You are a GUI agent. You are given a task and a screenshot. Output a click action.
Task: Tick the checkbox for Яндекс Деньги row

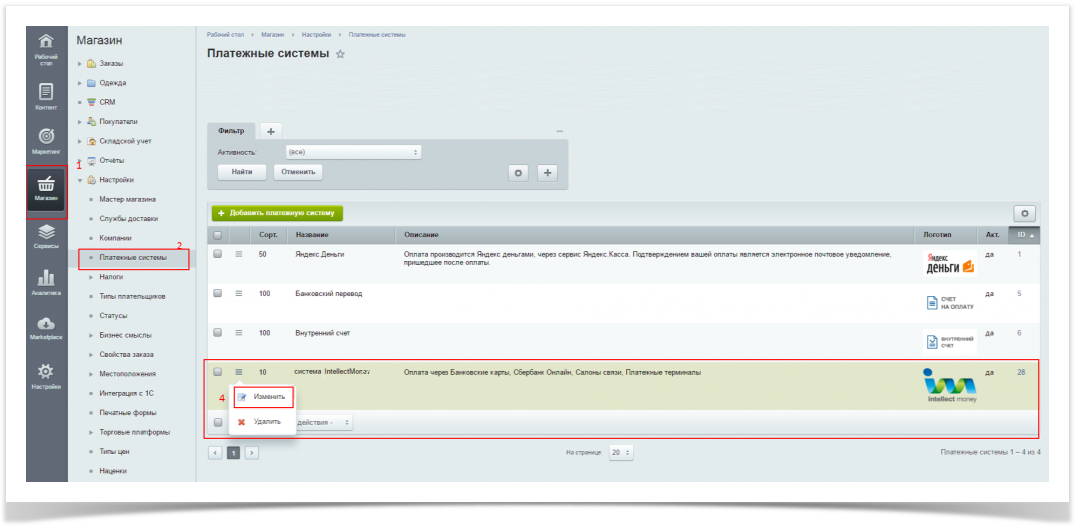pos(217,254)
